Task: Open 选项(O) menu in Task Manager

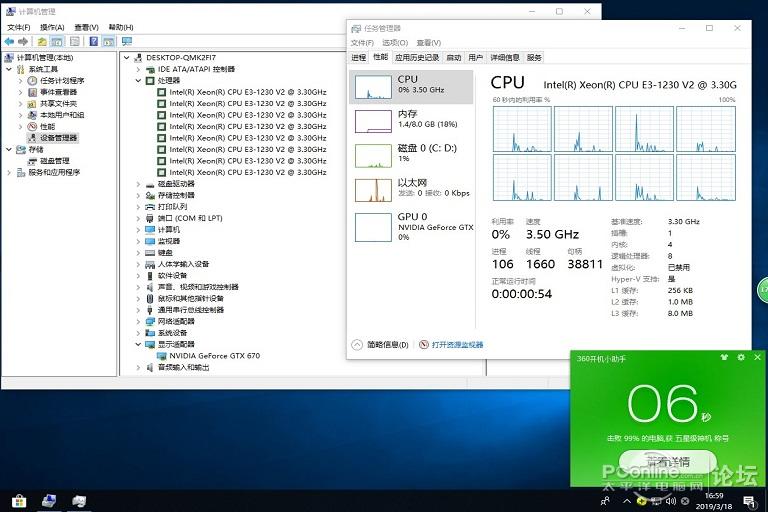Action: pos(395,43)
